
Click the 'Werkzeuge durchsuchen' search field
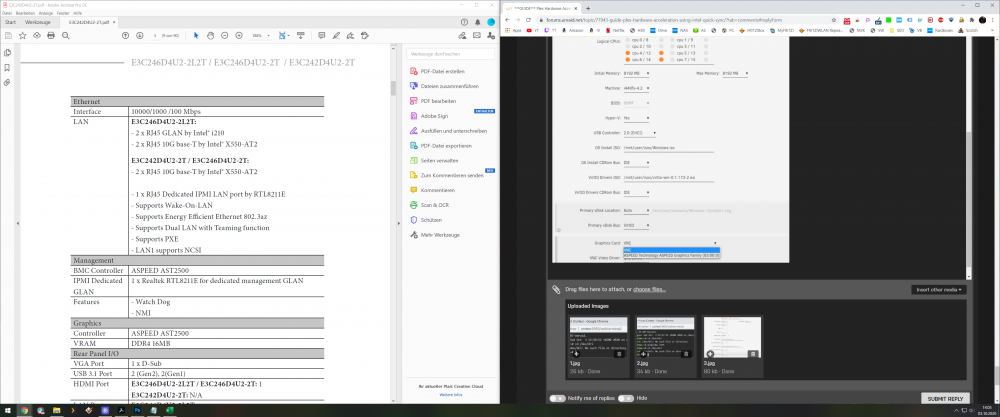452,54
